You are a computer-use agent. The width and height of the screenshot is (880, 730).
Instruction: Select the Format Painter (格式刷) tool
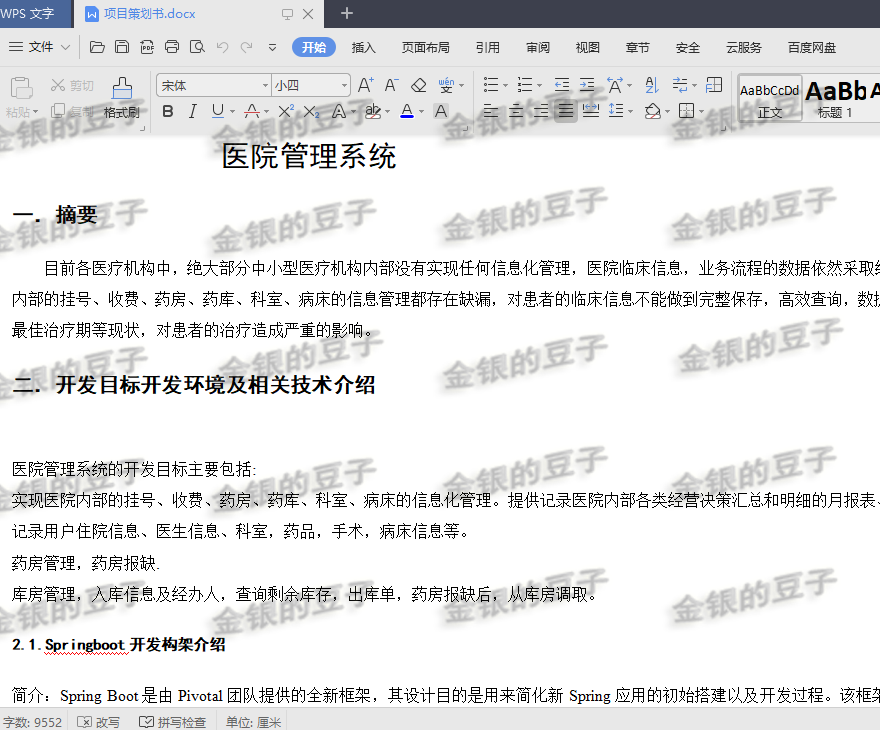[121, 98]
